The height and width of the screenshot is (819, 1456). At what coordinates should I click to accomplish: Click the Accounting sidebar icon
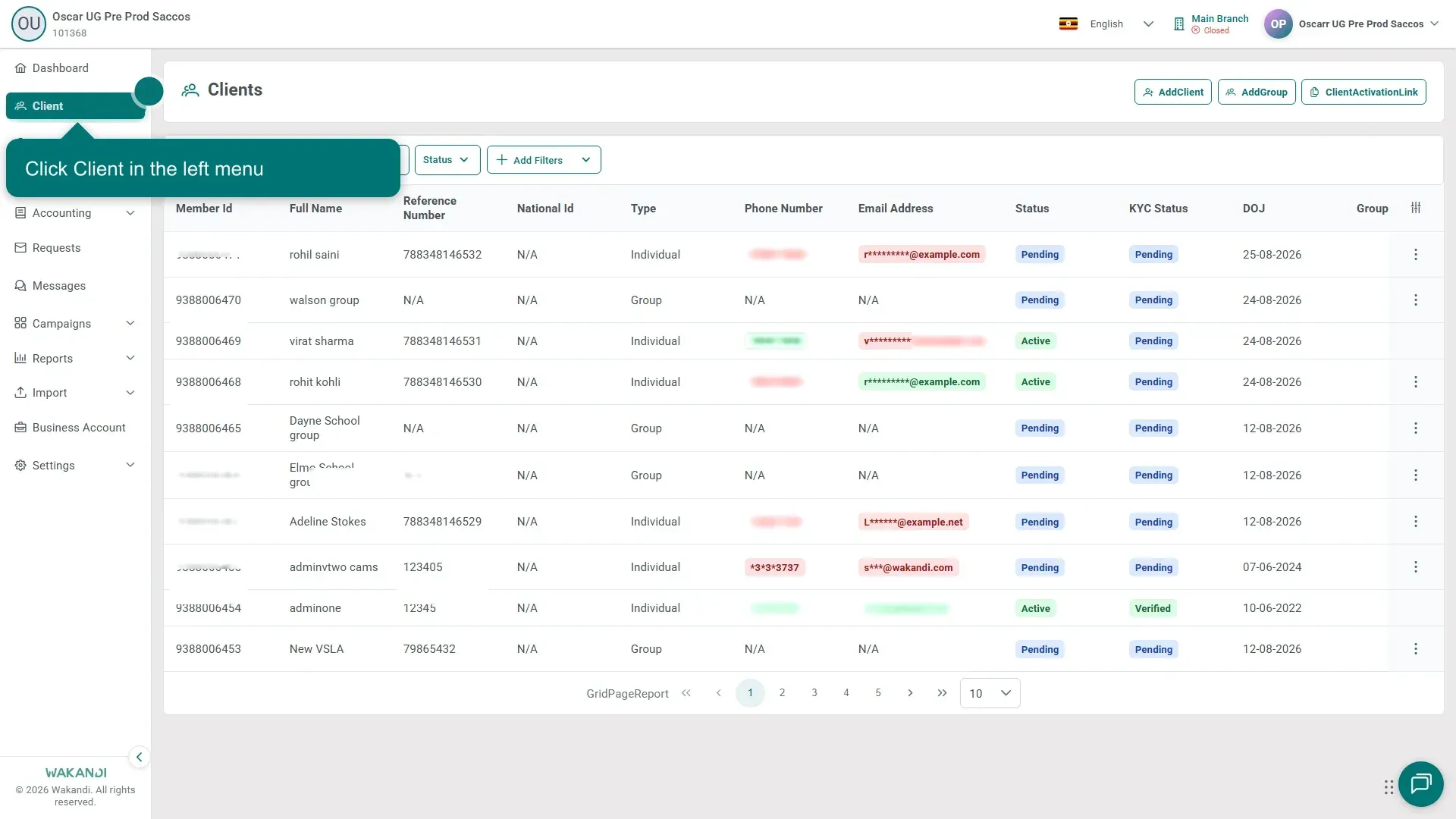20,213
